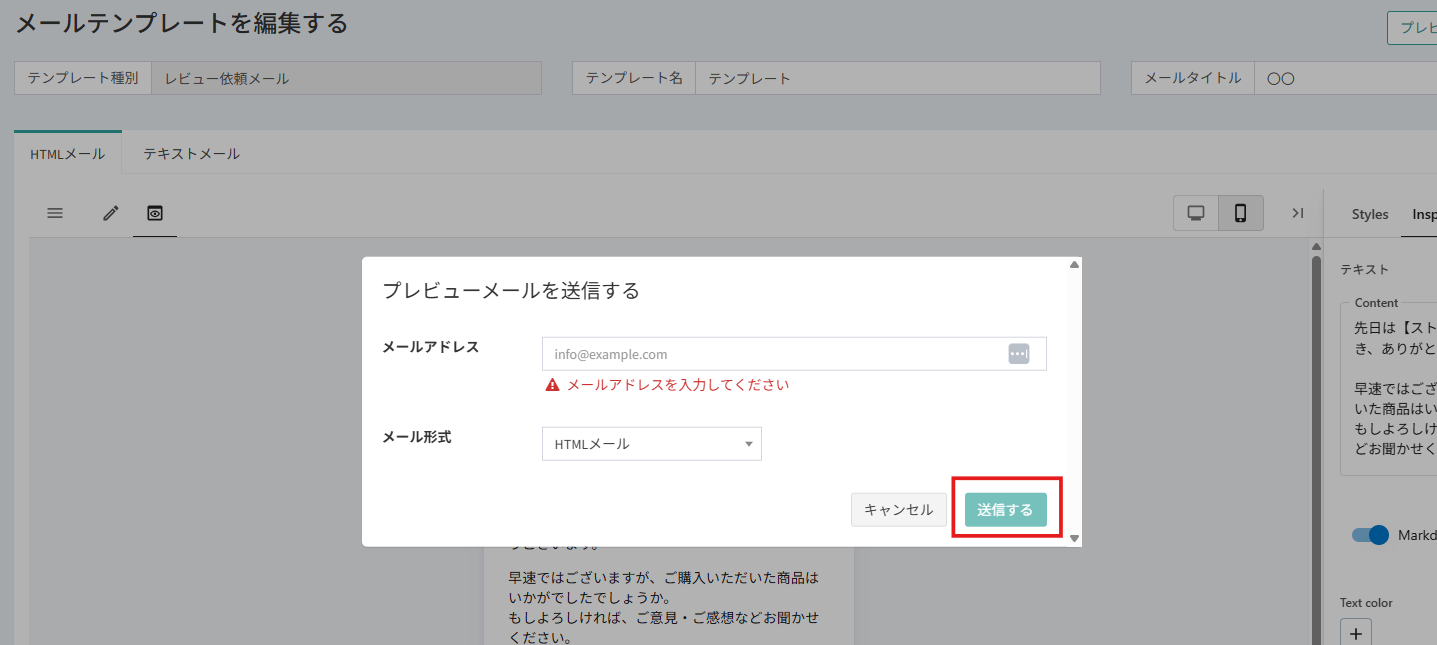Click the プレビュー button at top right

pos(1412,28)
